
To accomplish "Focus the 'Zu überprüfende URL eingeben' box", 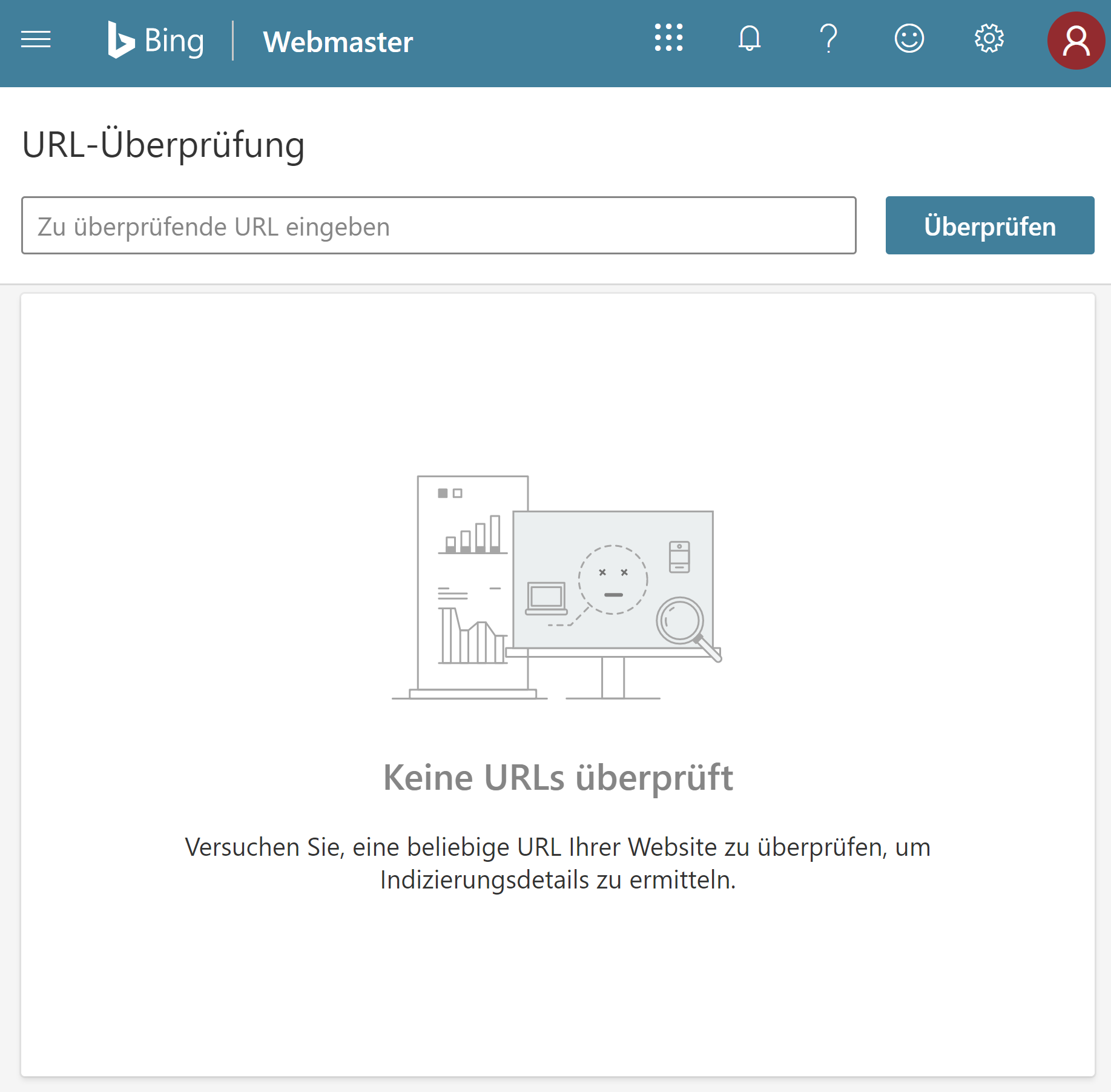I will pyautogui.click(x=439, y=225).
